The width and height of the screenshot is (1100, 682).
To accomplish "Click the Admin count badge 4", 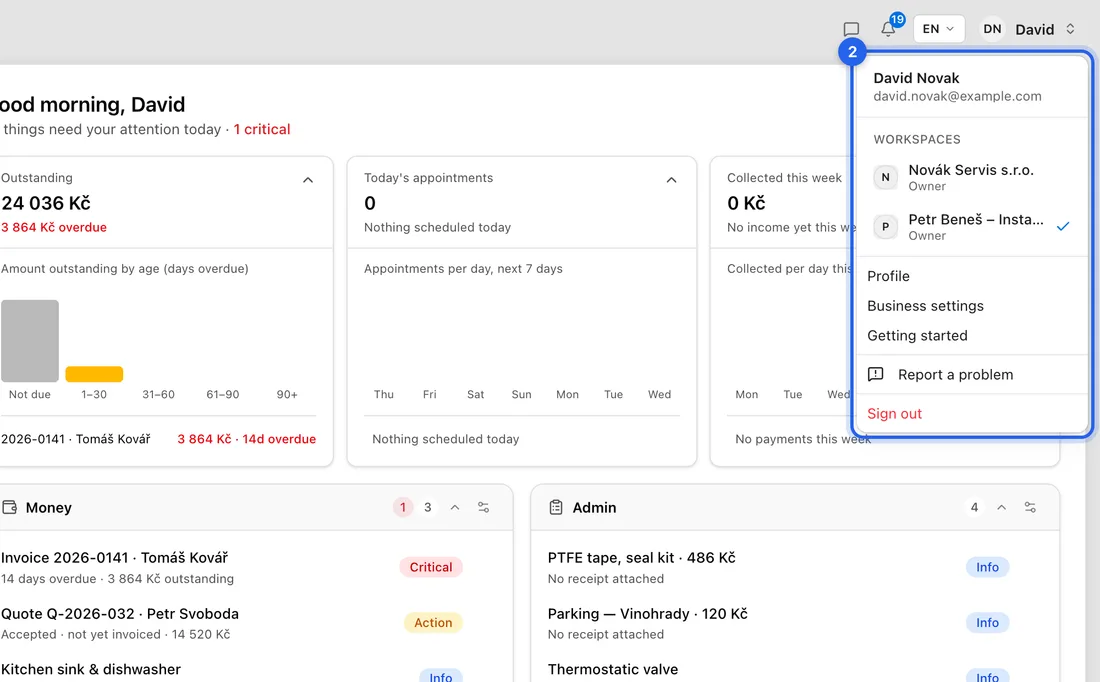I will click(x=974, y=507).
